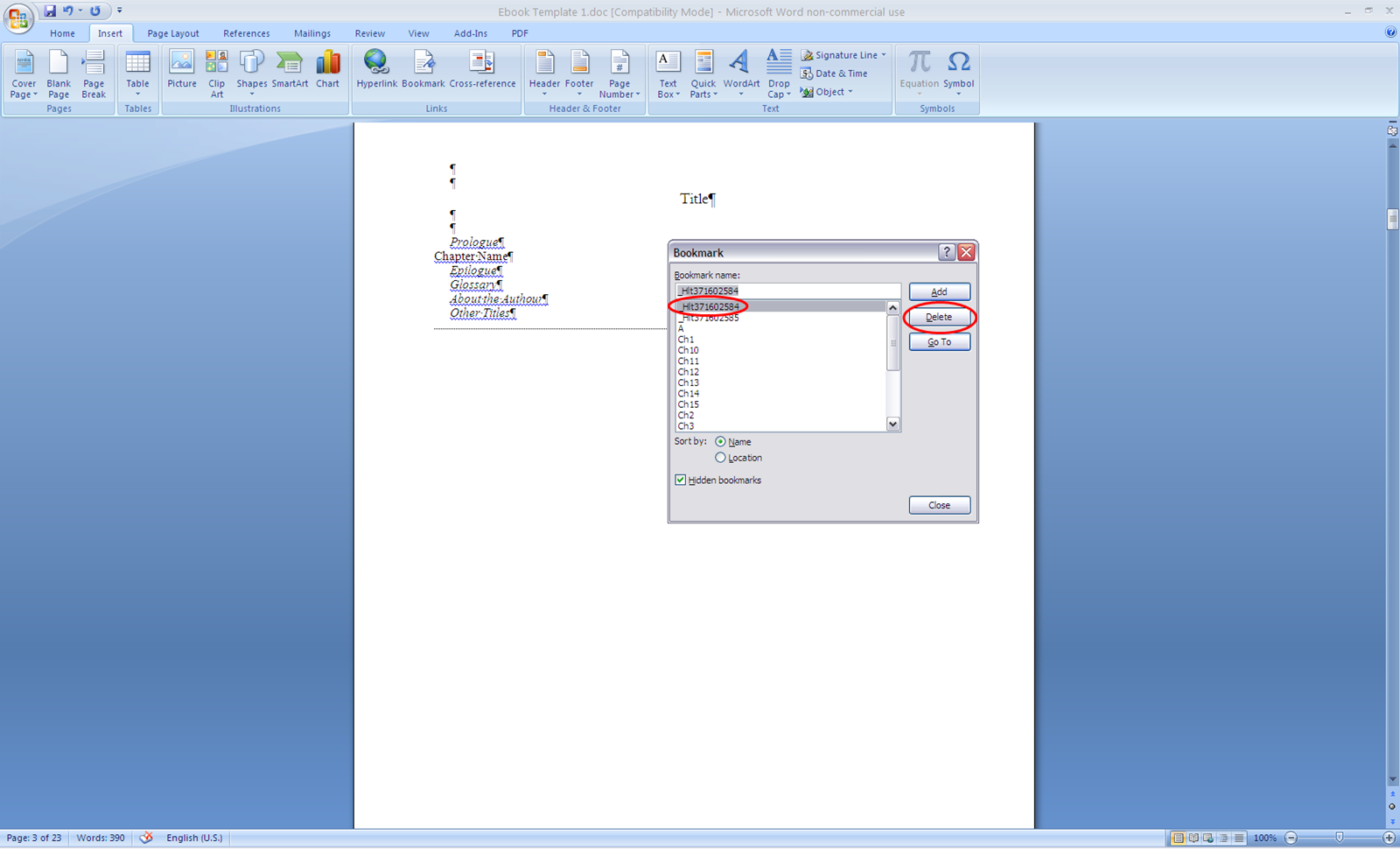
Task: Insert a Signature Line
Action: pyautogui.click(x=841, y=54)
